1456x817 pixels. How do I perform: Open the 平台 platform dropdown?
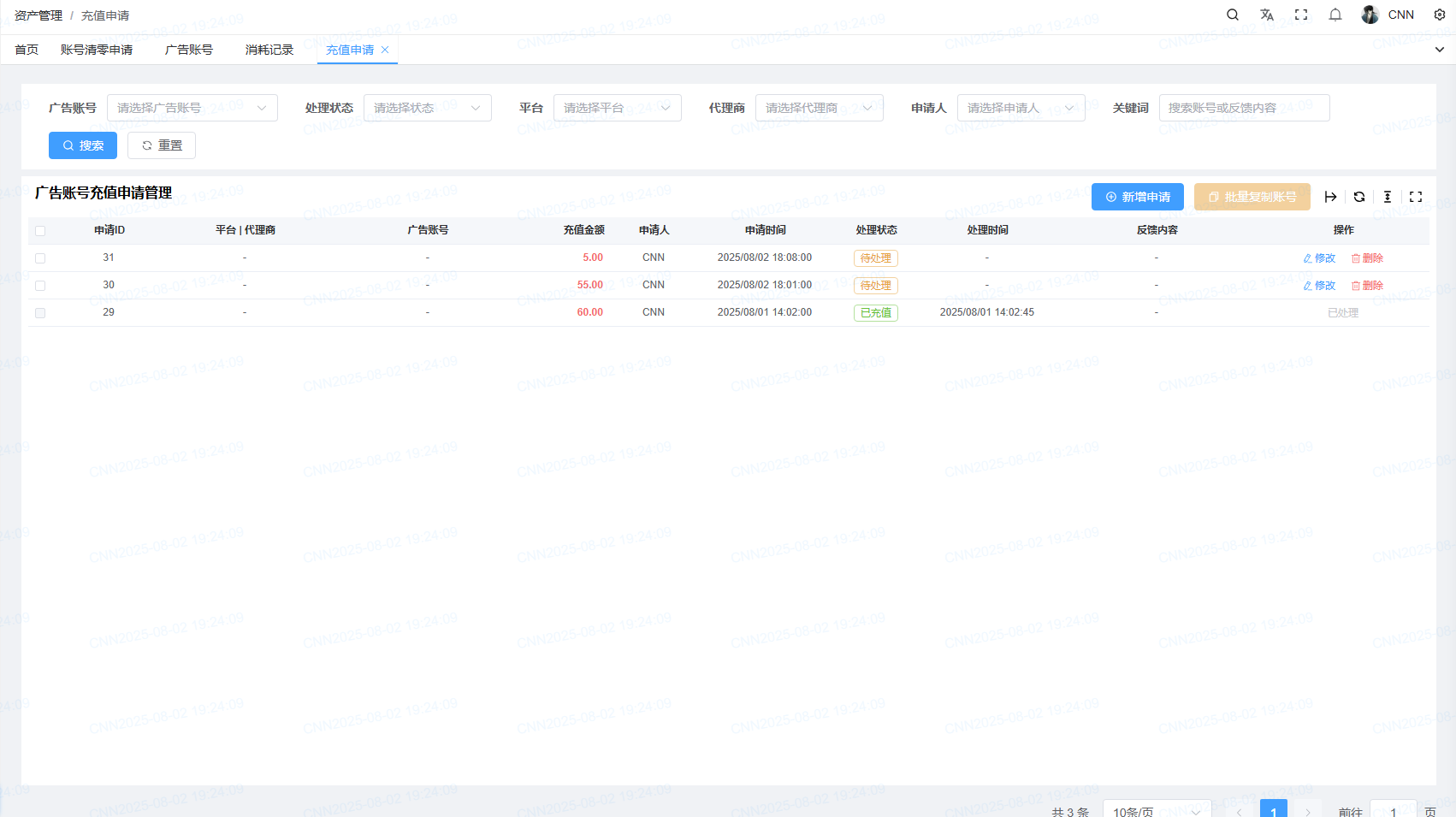point(617,108)
